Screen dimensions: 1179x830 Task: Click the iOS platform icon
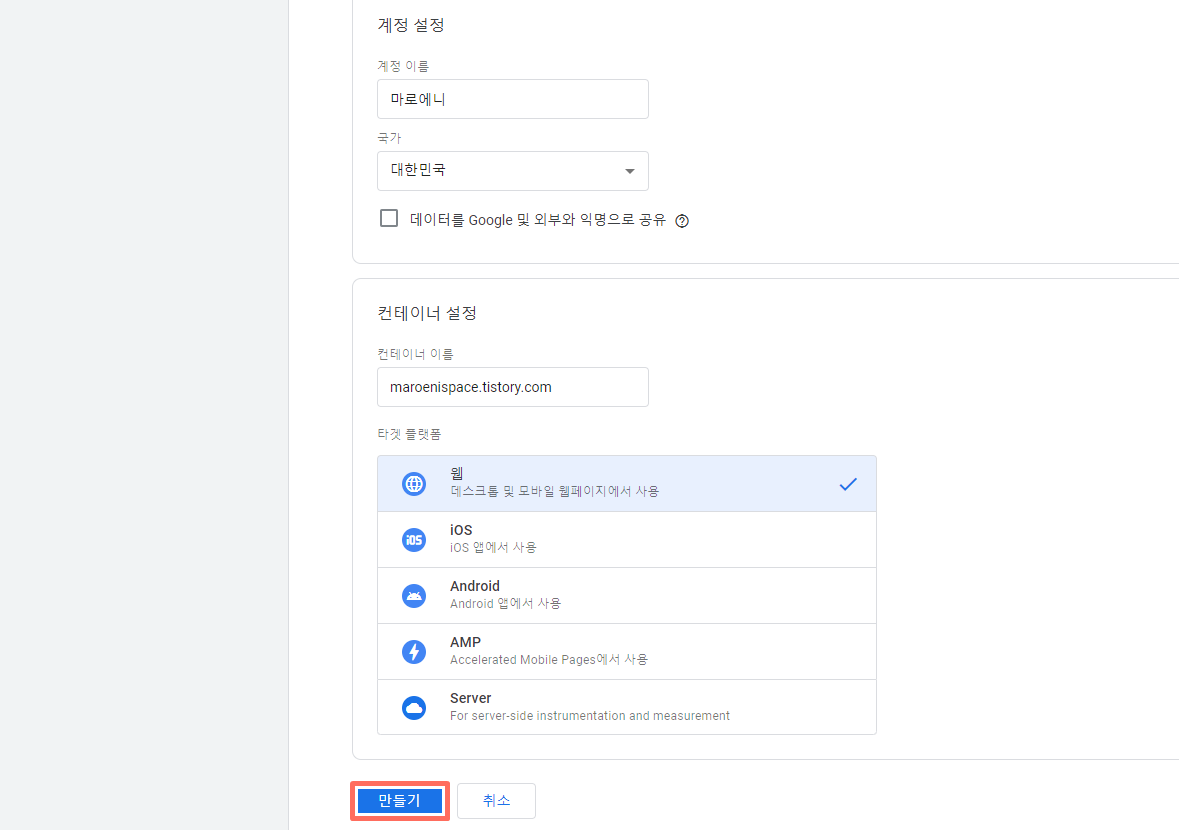414,540
